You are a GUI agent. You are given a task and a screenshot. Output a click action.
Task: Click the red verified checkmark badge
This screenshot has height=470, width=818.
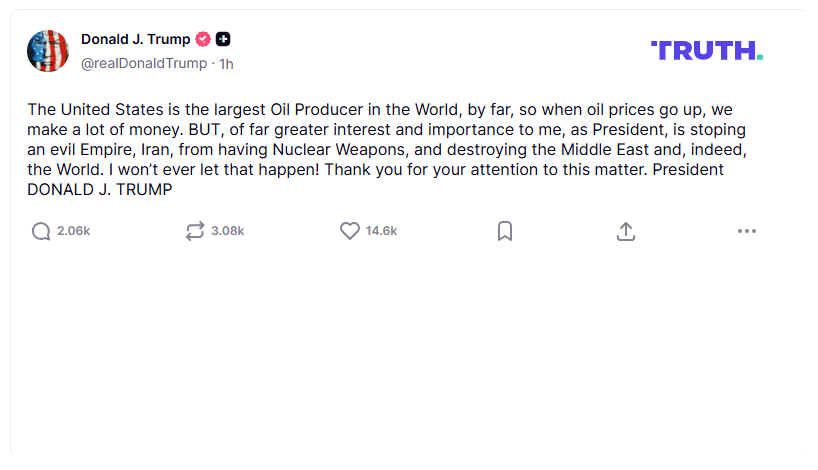(203, 39)
